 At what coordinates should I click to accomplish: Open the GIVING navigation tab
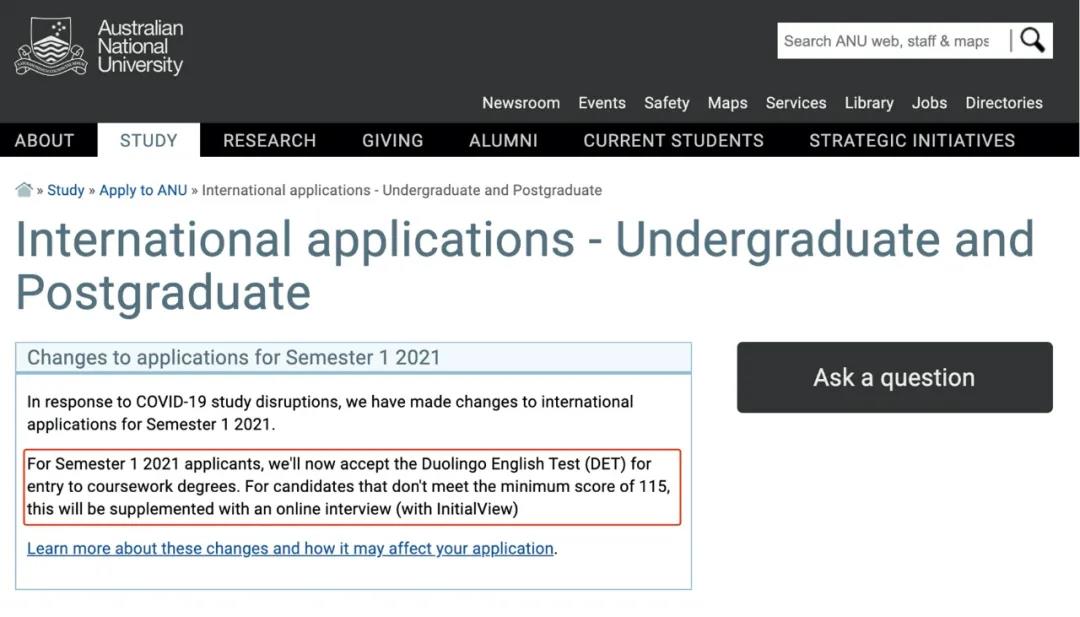[393, 140]
